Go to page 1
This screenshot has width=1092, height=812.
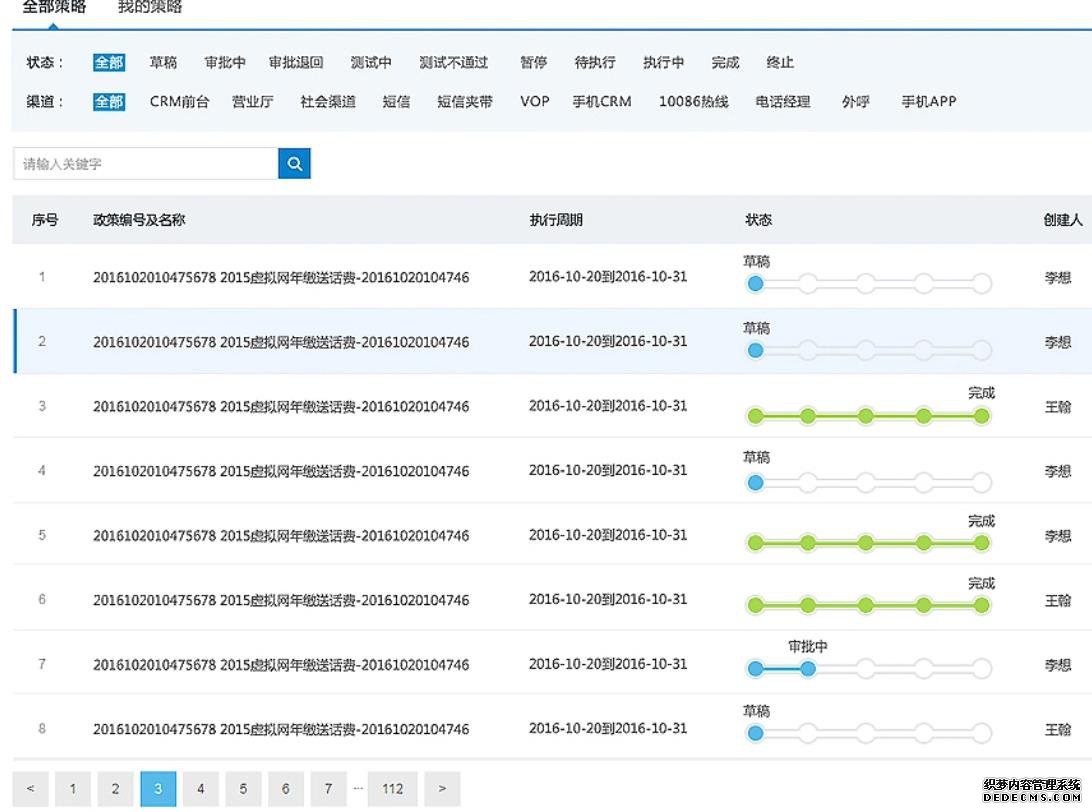72,788
